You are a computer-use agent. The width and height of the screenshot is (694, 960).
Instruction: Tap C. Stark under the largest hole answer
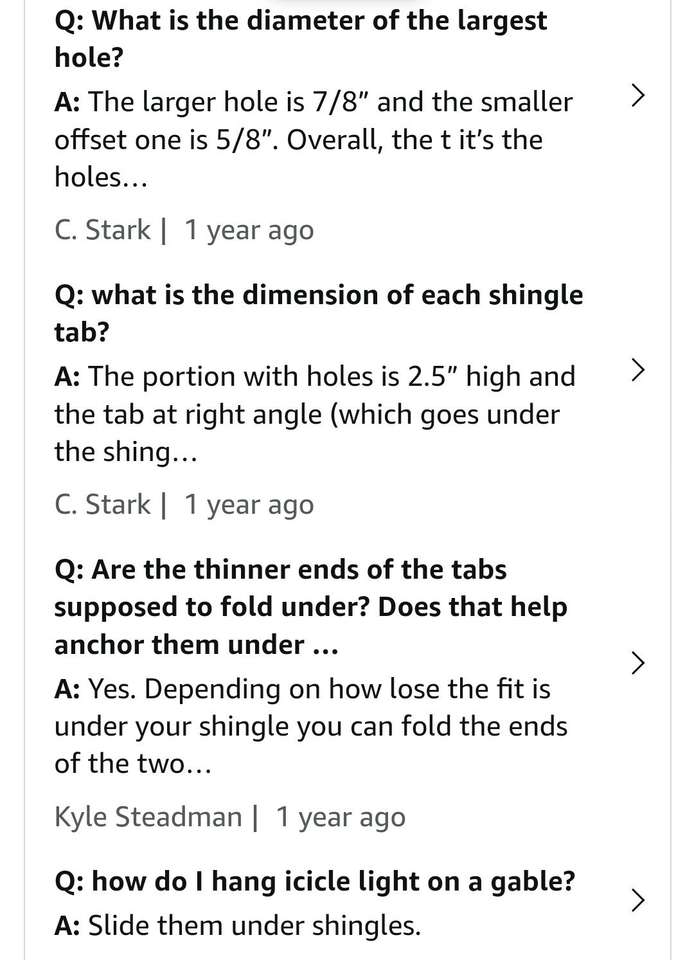(x=102, y=230)
